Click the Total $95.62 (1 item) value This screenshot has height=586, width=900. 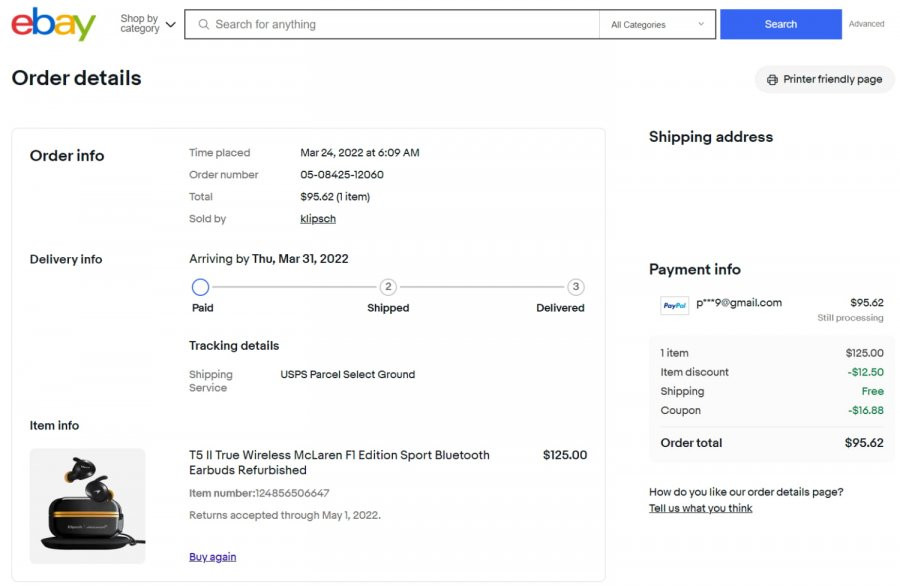335,197
